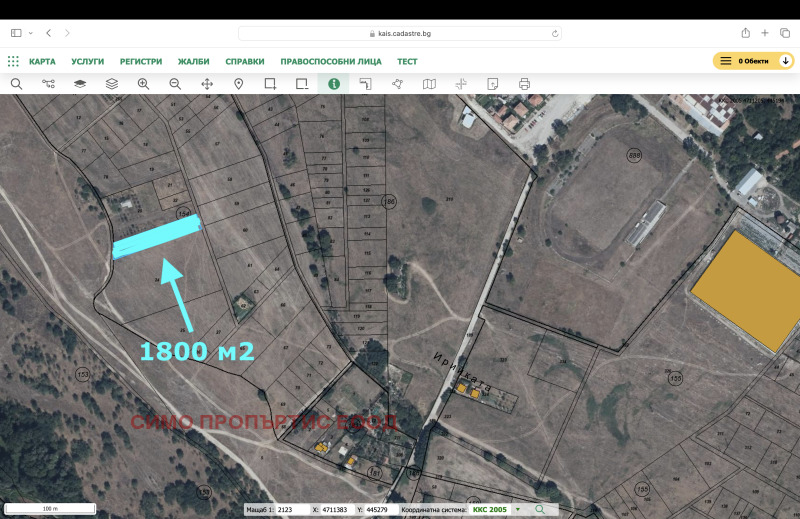Image resolution: width=800 pixels, height=519 pixels.
Task: Open the СПРАВКИ menu
Action: (x=245, y=61)
